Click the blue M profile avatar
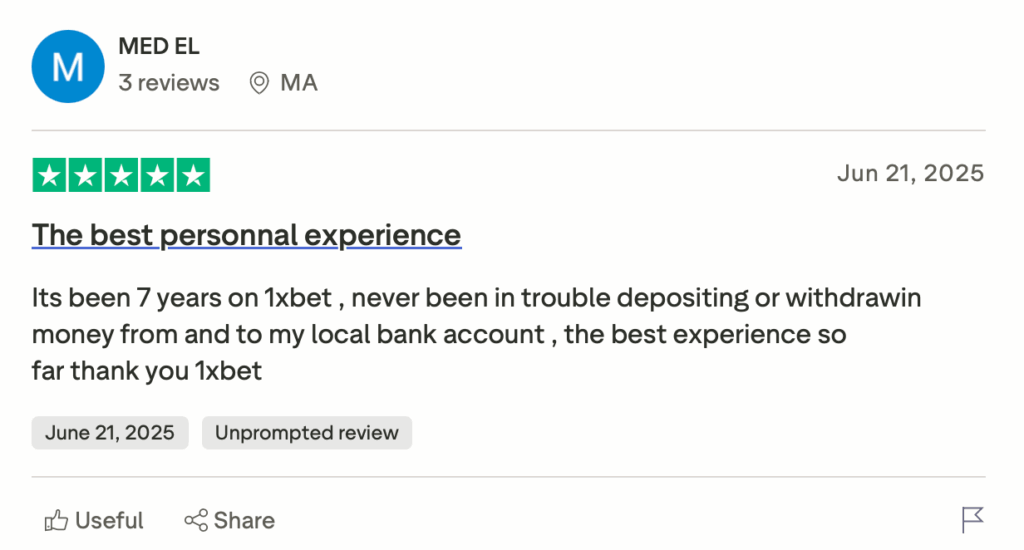1024x550 pixels. 68,66
